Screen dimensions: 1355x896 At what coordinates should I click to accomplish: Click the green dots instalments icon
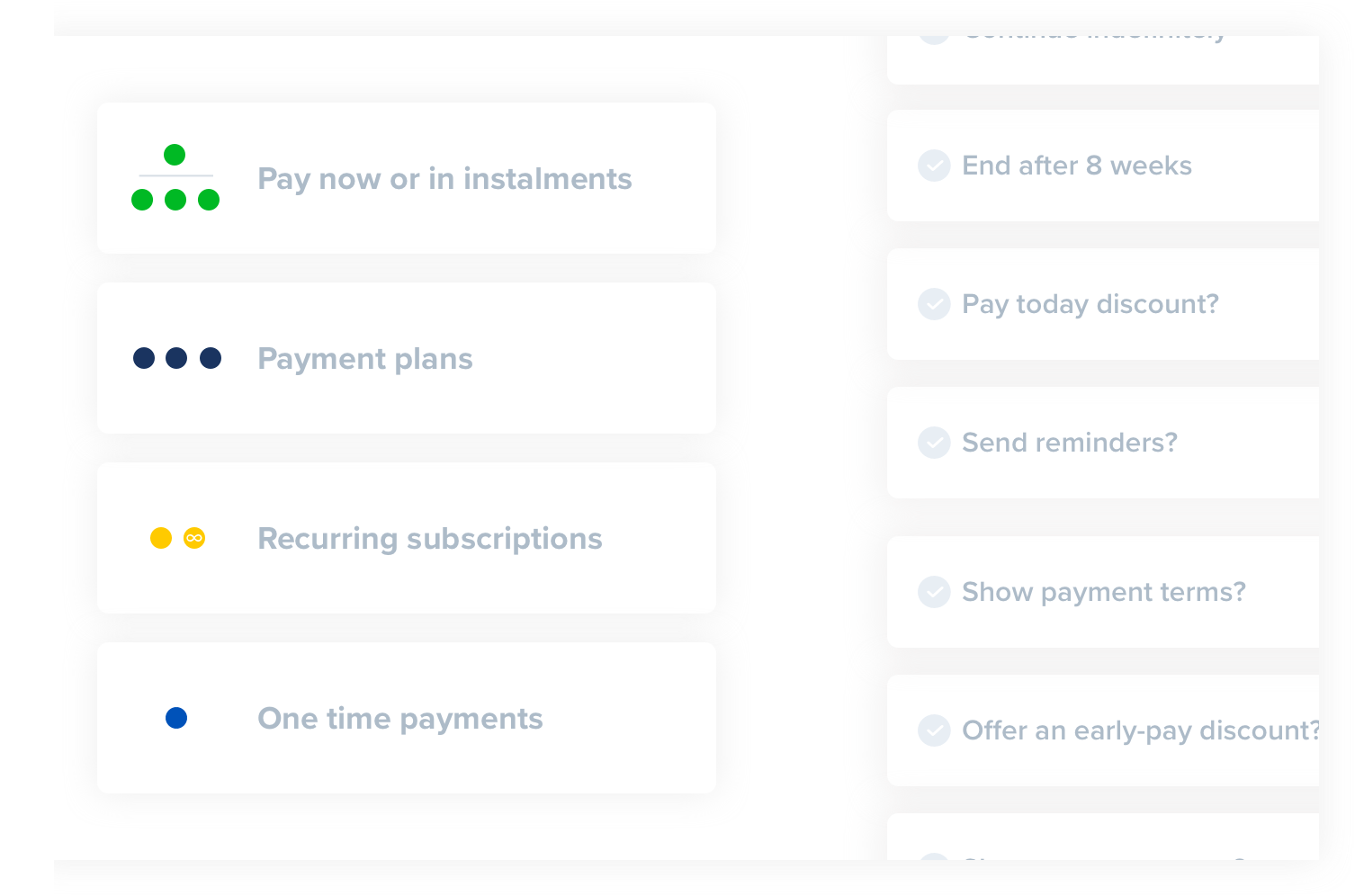tap(175, 178)
